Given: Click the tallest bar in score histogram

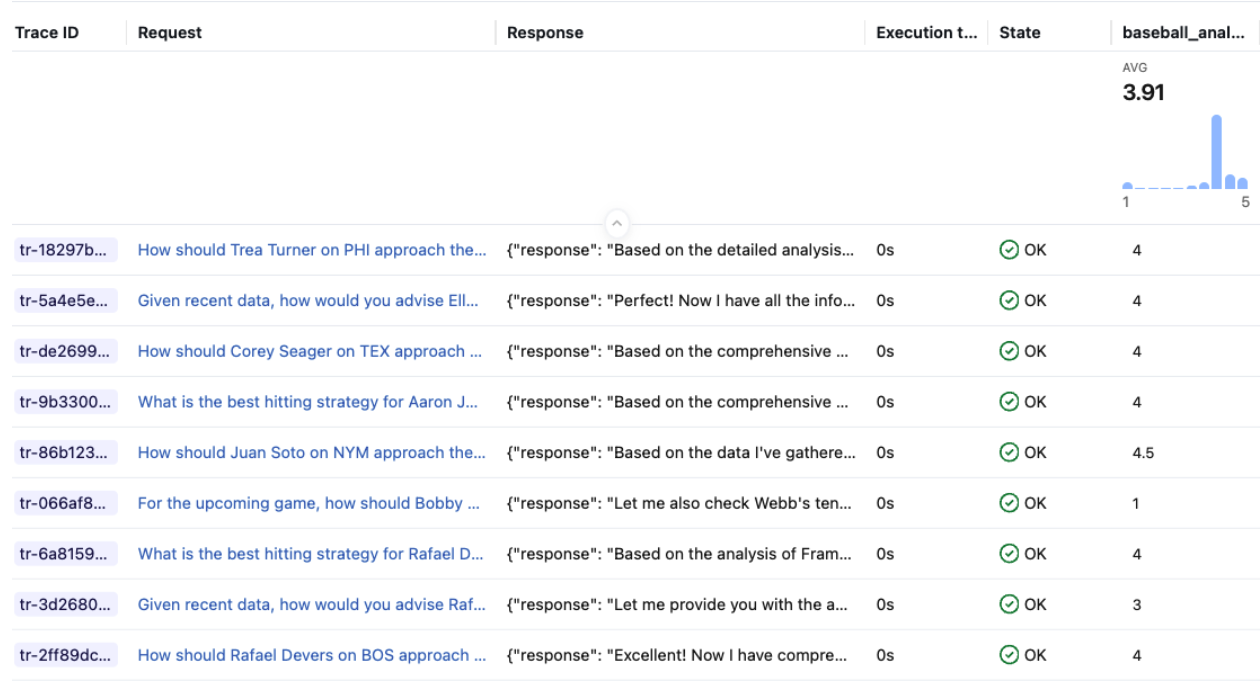Looking at the screenshot, I should [x=1217, y=152].
